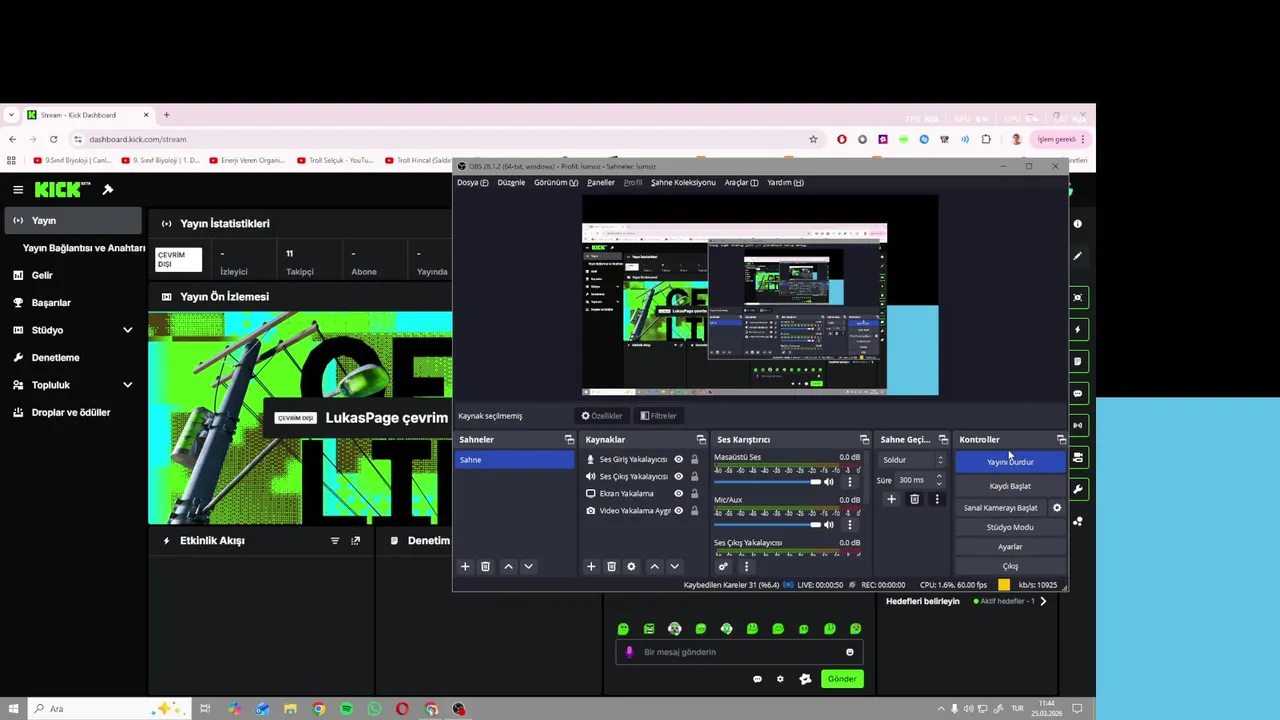The width and height of the screenshot is (1280, 720).
Task: Adjust the Süre 300 ms stepper
Action: pyautogui.click(x=938, y=480)
